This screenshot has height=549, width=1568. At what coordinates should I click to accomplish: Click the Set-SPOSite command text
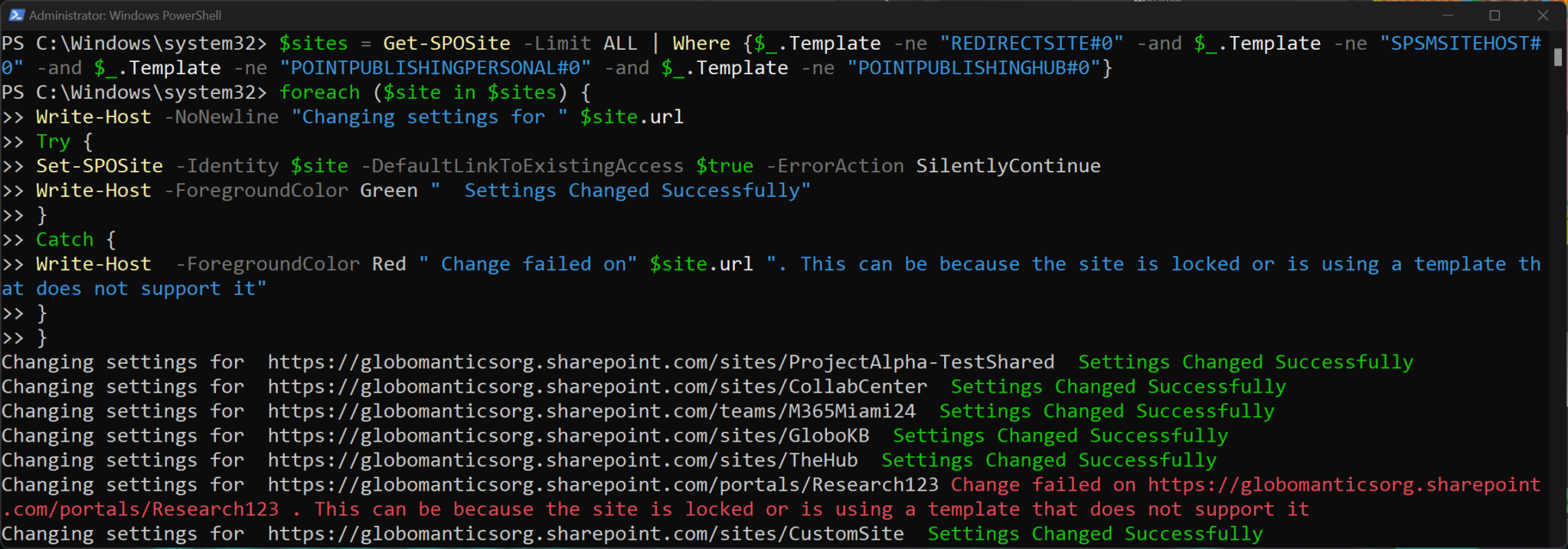100,166
